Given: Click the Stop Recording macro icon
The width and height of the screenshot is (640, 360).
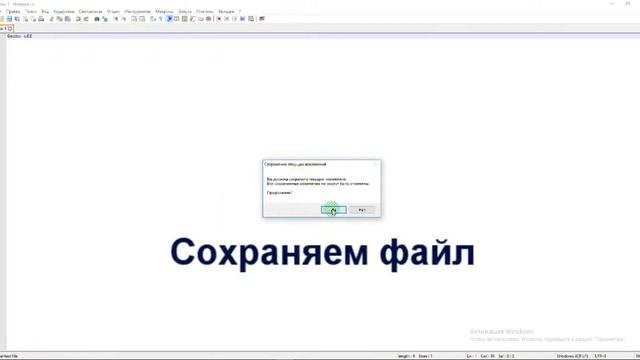Looking at the screenshot, I should coord(227,19).
